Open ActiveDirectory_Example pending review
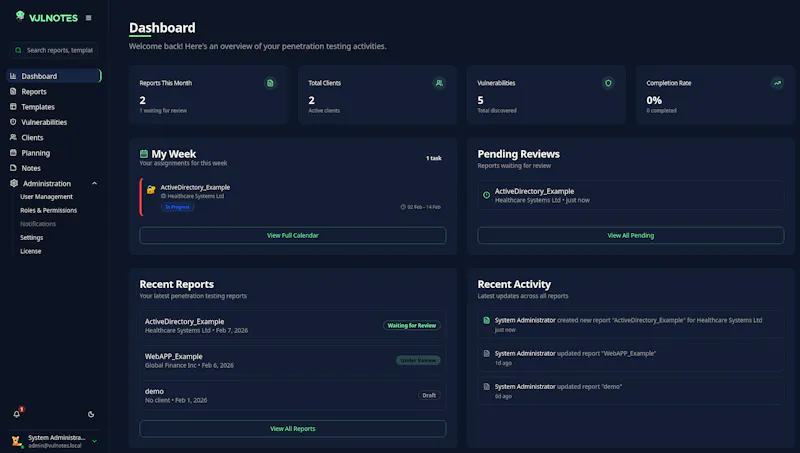 [631, 195]
